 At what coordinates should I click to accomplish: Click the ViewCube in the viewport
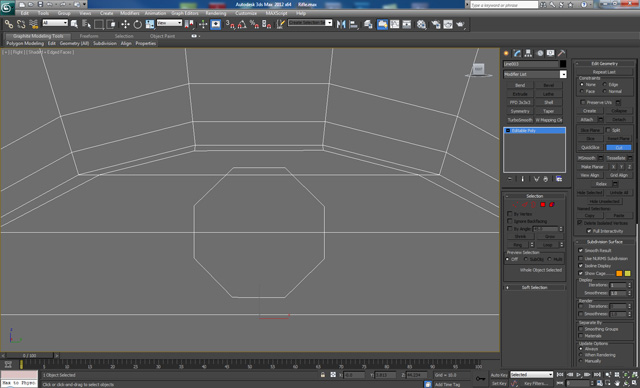click(478, 70)
